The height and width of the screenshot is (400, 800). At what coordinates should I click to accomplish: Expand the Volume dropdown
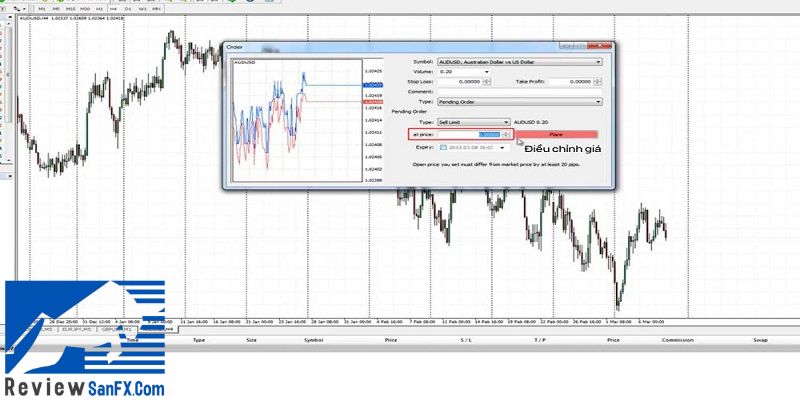click(x=485, y=71)
